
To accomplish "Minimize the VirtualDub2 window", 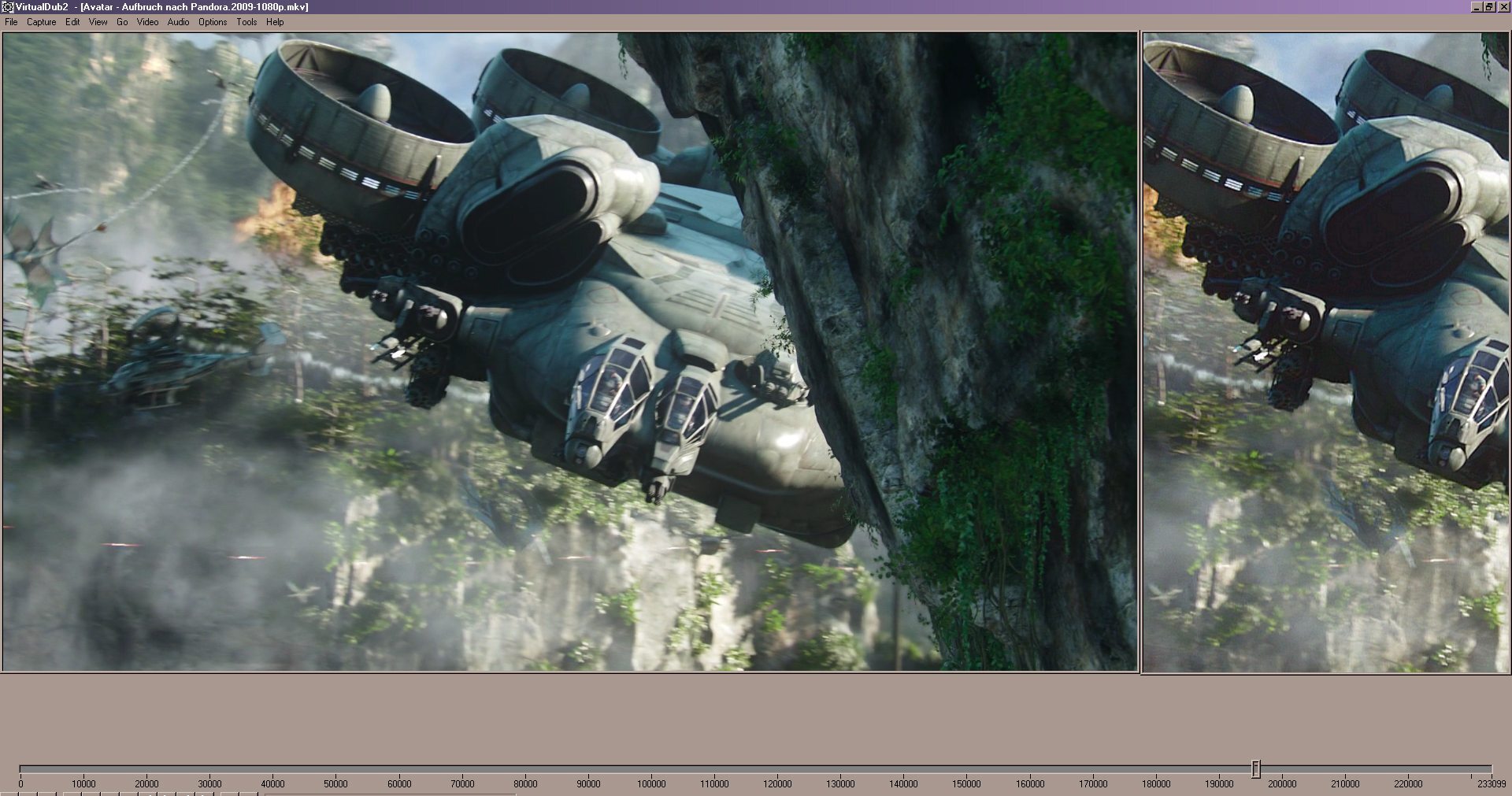I will [1477, 7].
